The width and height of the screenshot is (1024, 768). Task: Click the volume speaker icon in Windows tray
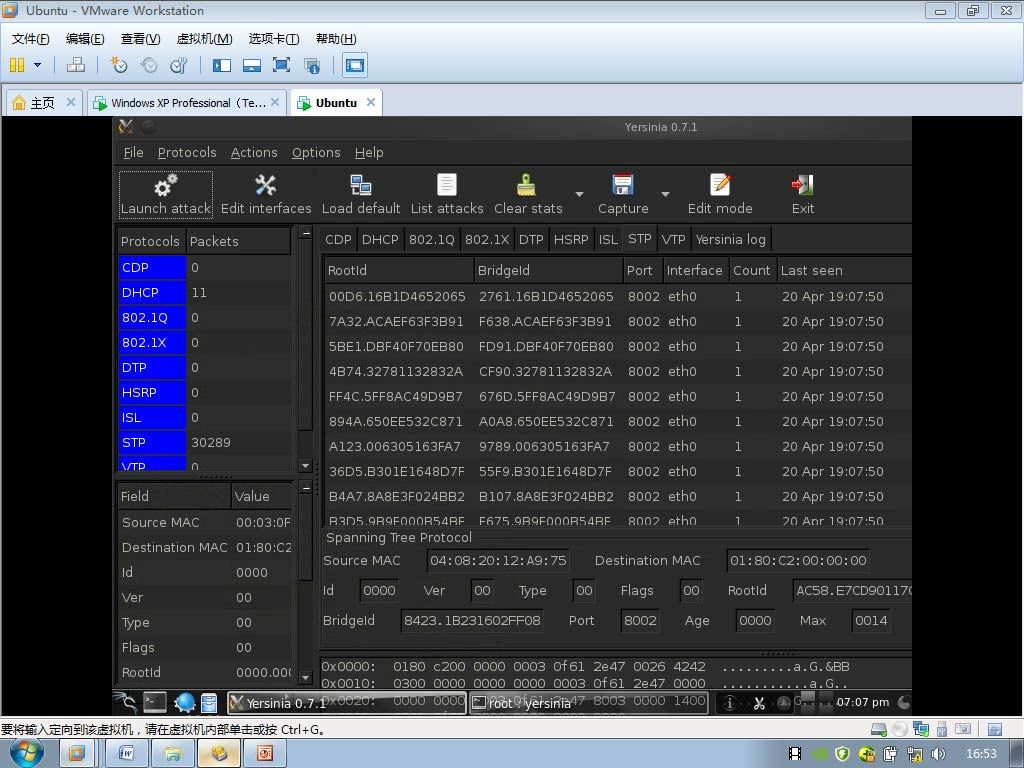(x=938, y=754)
